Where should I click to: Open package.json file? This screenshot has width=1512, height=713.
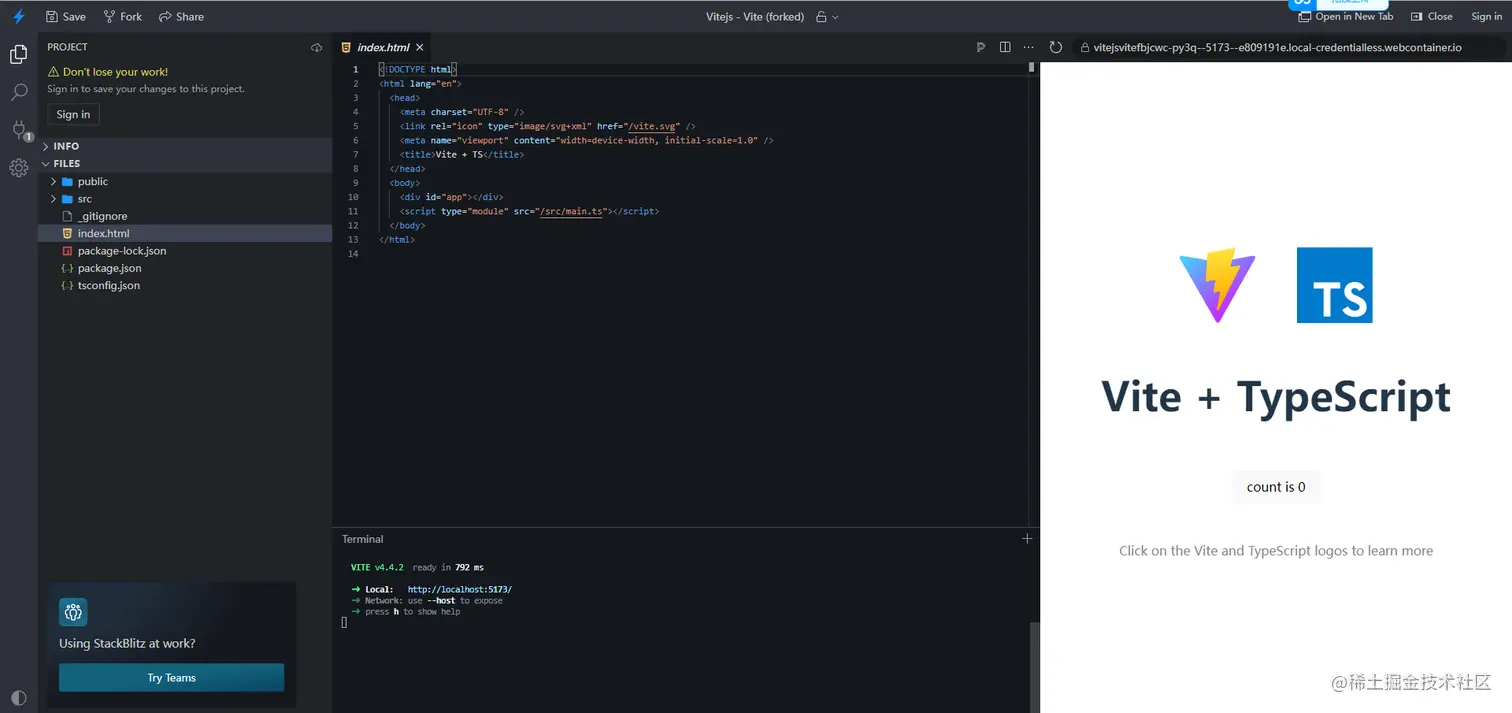coord(185,268)
